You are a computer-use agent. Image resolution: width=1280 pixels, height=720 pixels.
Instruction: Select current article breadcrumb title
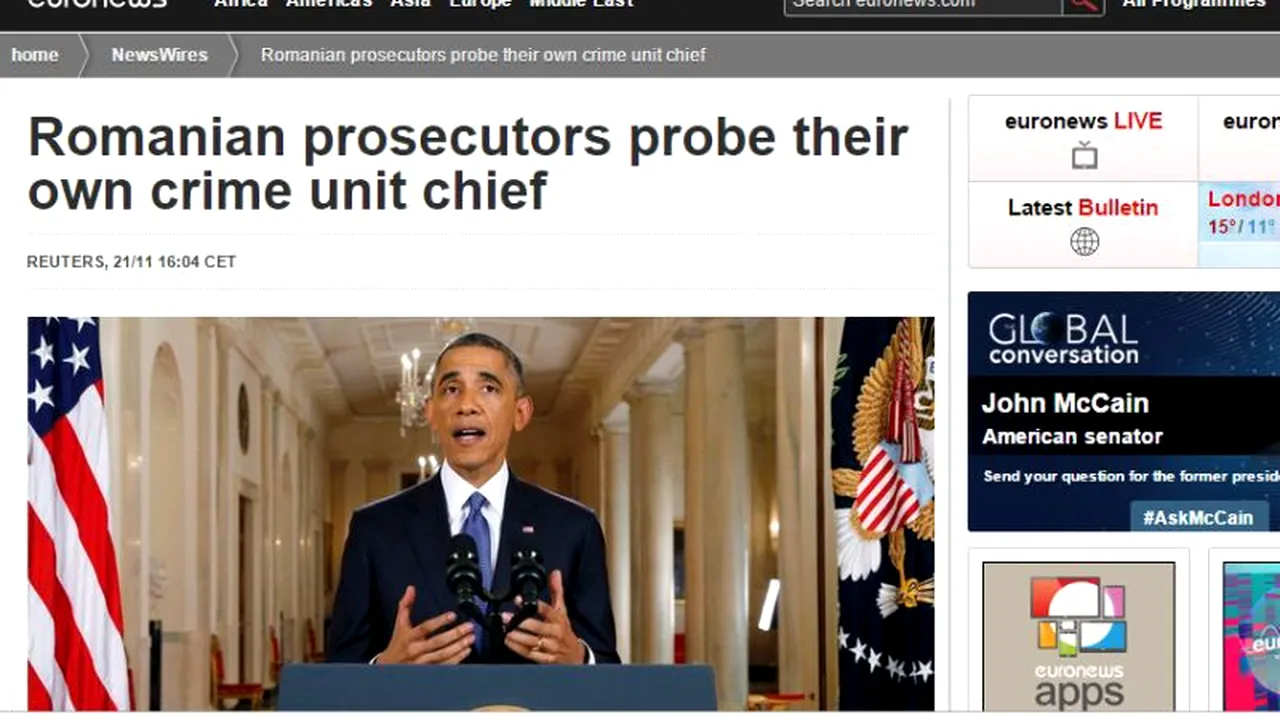coord(483,55)
